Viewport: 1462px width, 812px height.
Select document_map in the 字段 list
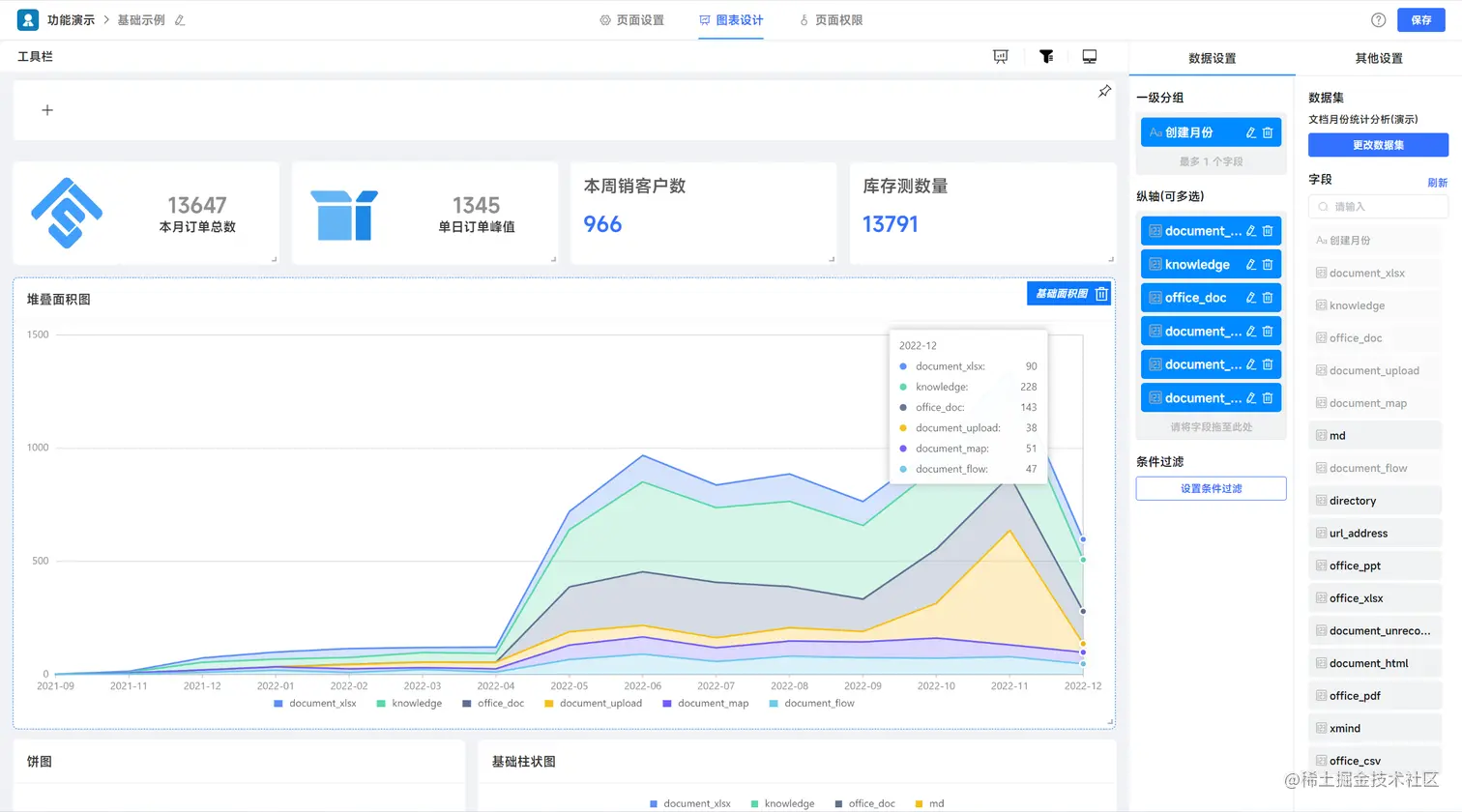coord(1375,404)
